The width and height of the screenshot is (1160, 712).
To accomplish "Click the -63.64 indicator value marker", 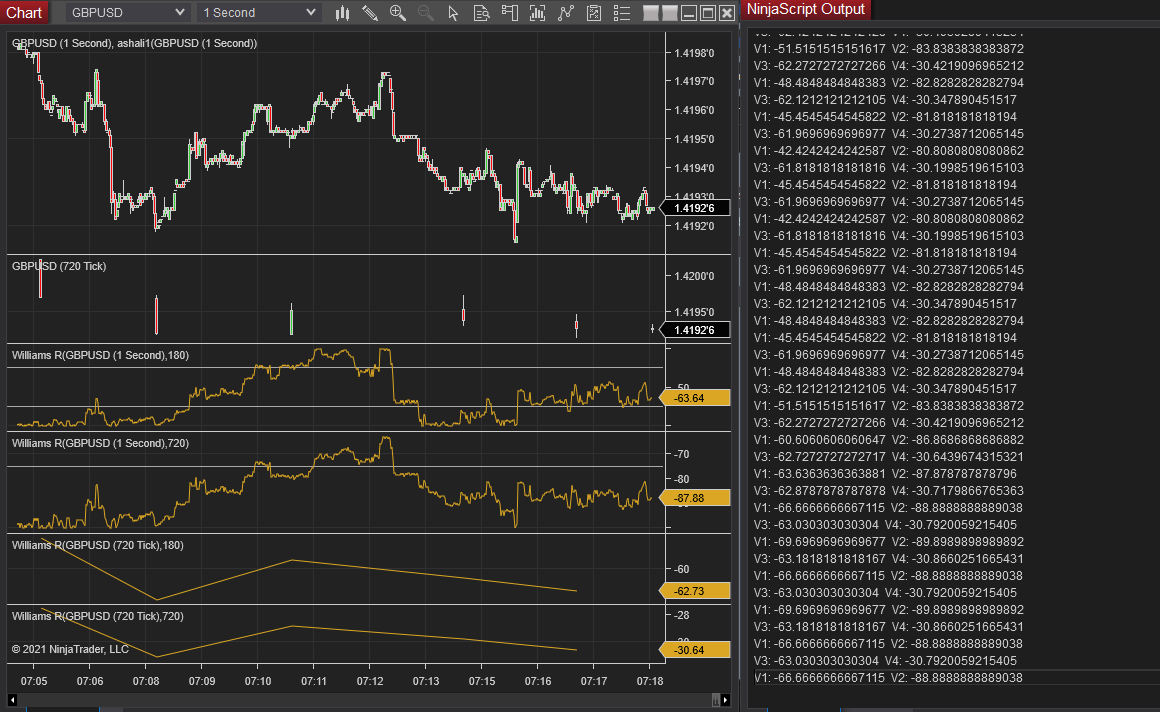I will point(695,398).
